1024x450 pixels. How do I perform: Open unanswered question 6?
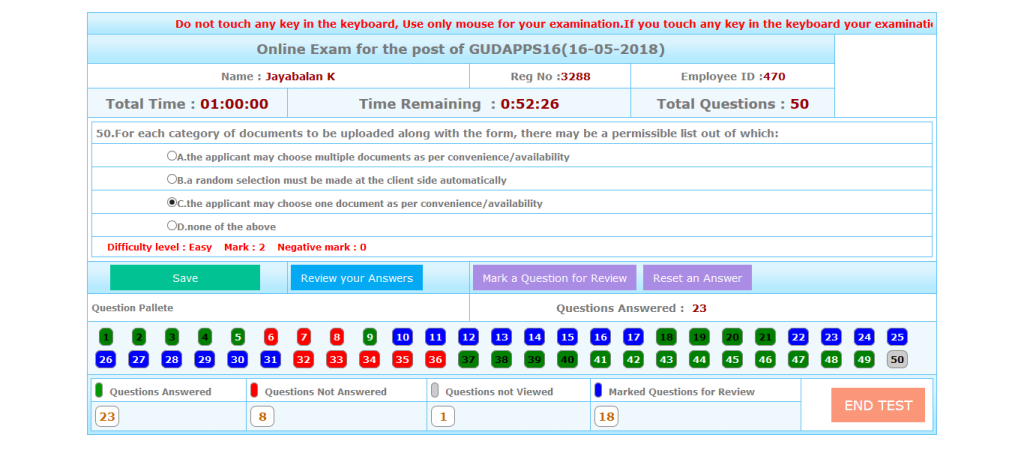[270, 337]
